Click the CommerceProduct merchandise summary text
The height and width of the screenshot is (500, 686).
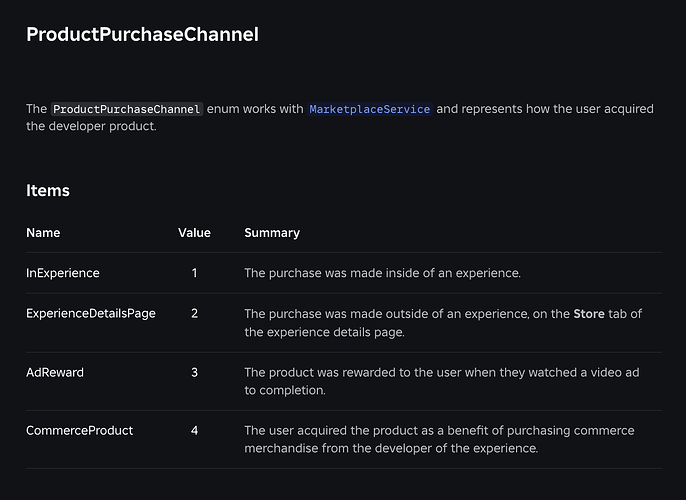pyautogui.click(x=439, y=439)
